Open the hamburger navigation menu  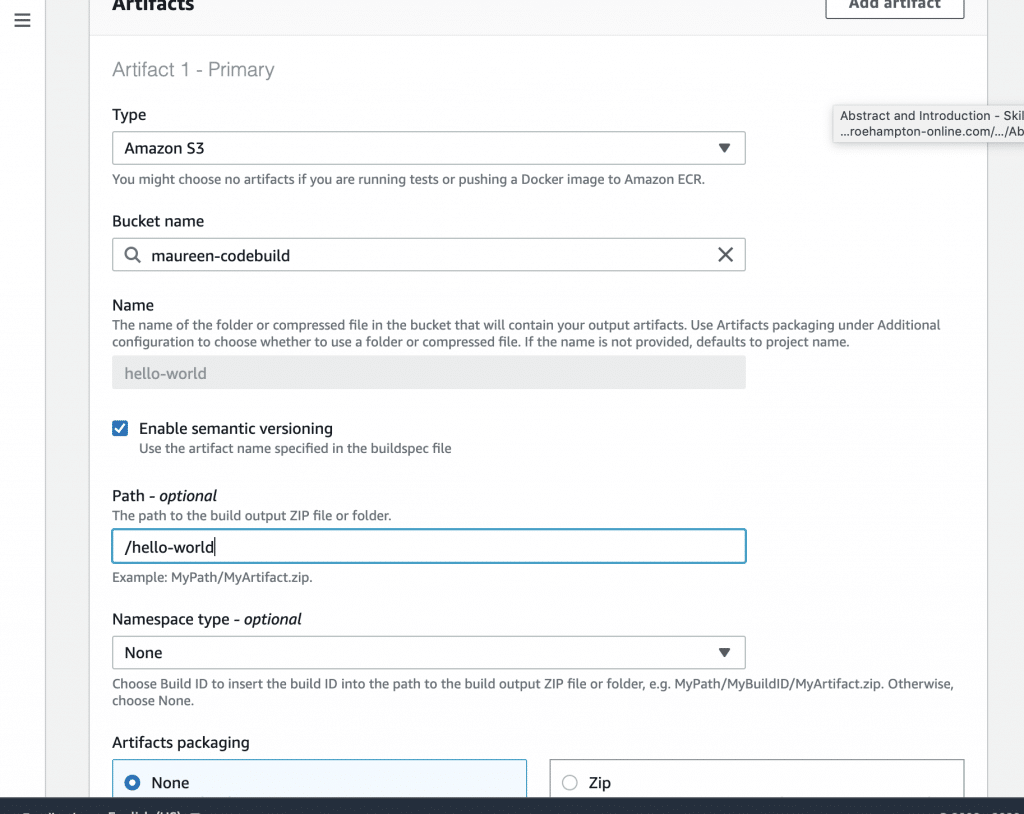coord(22,20)
